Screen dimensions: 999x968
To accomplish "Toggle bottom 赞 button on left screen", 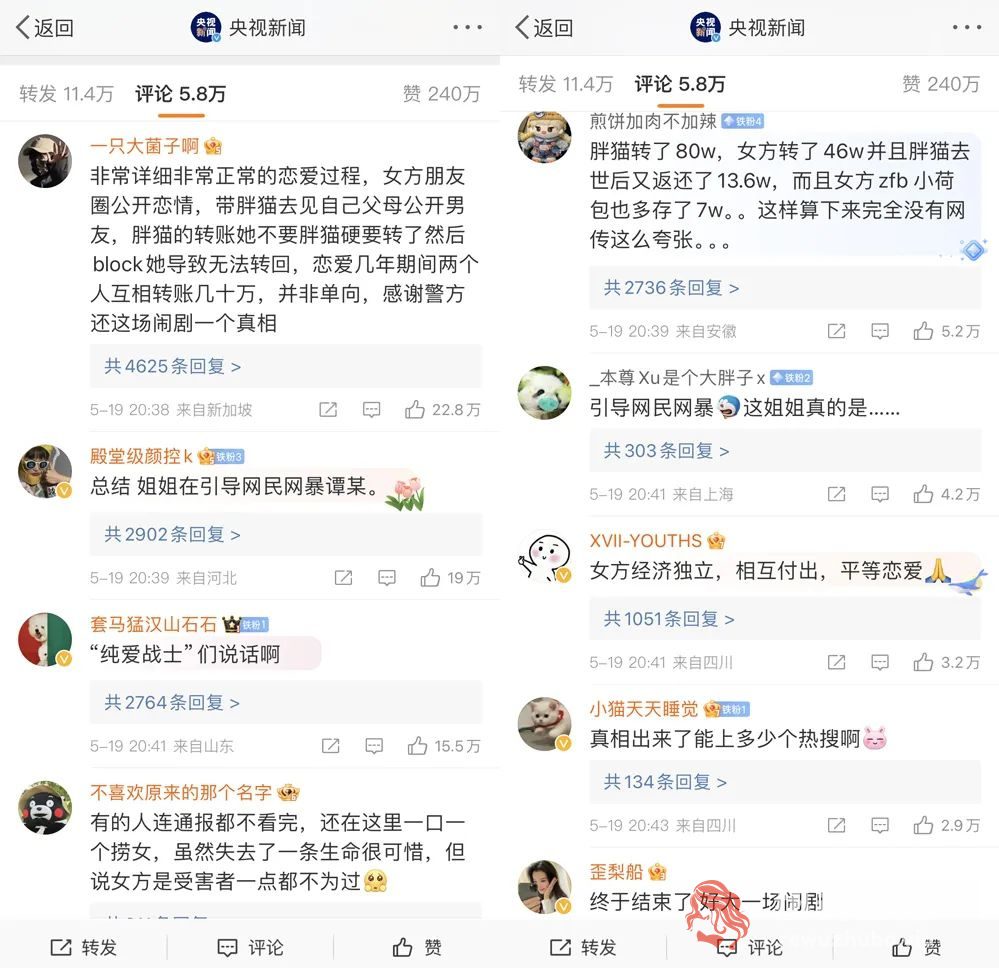I will (417, 948).
